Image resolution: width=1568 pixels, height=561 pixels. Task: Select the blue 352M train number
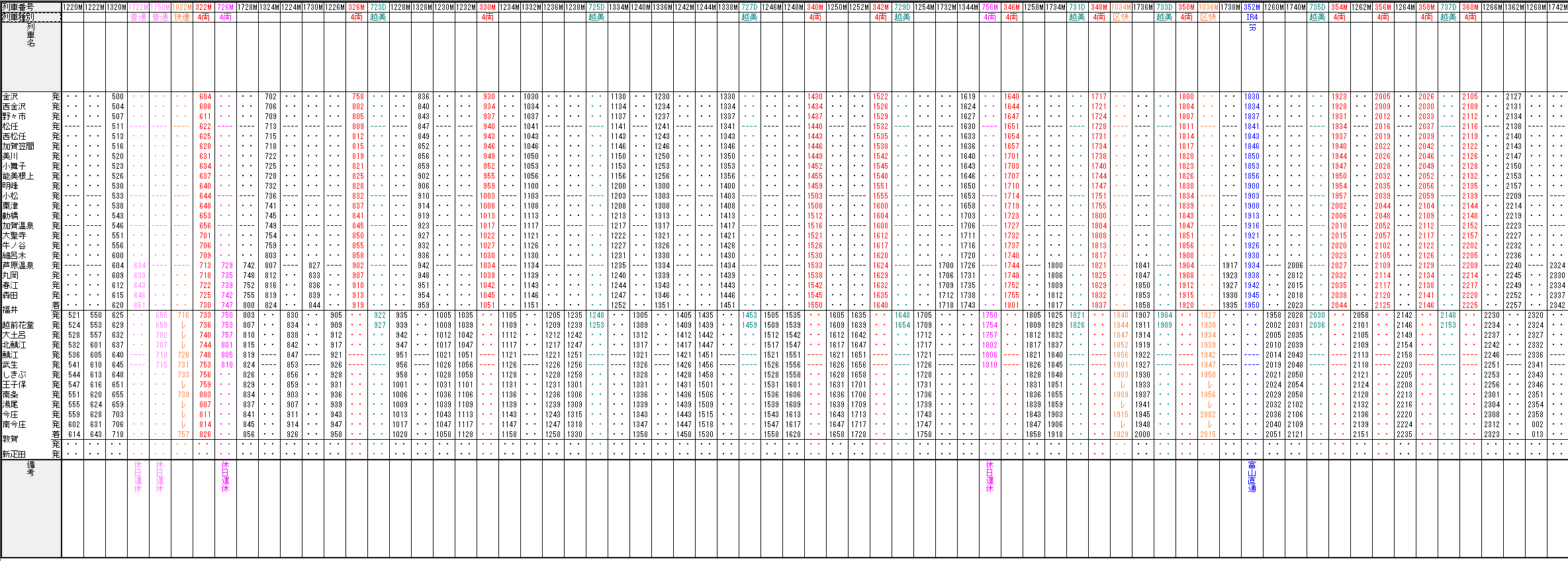pos(1252,7)
